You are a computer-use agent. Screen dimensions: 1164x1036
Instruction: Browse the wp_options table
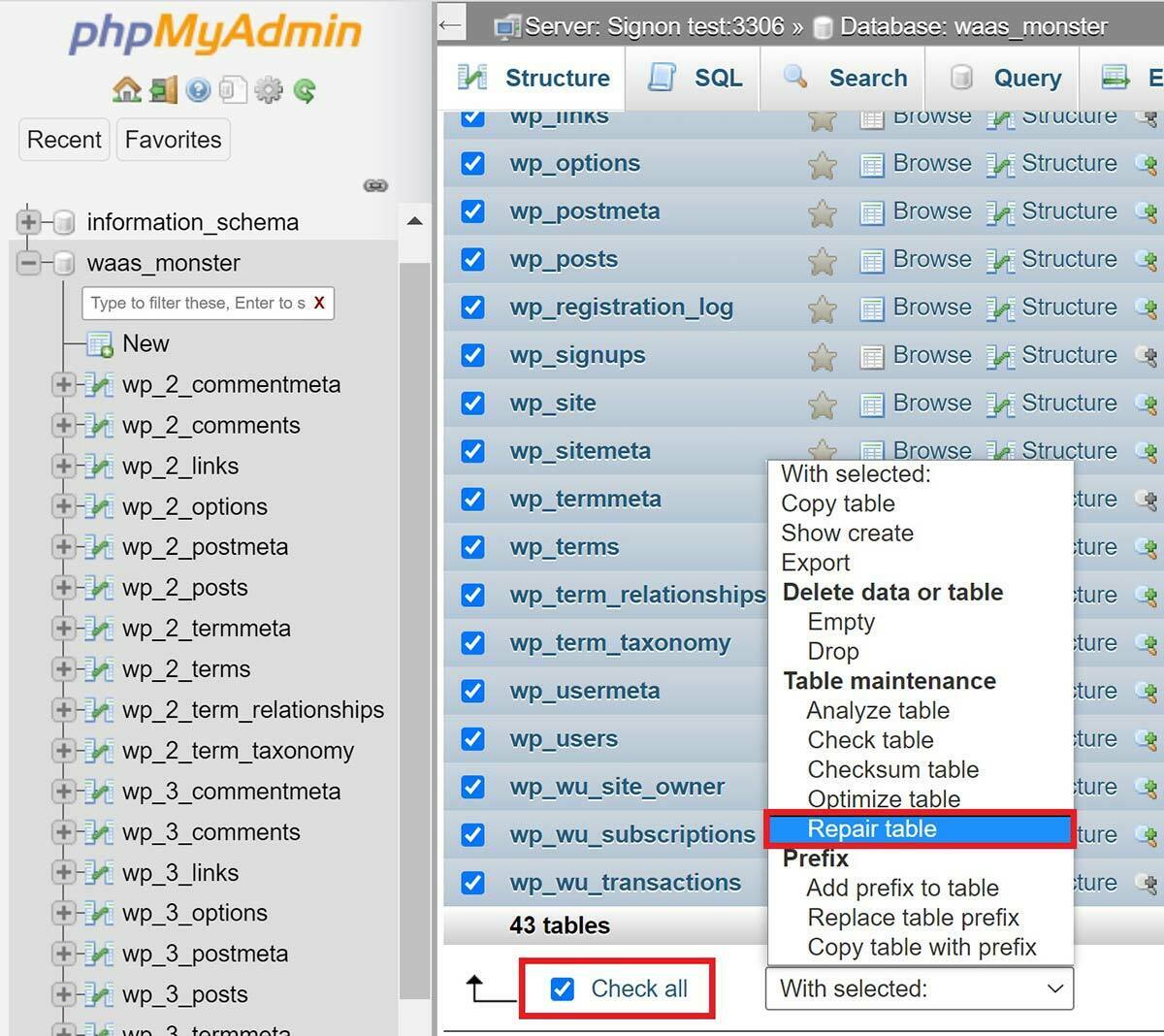coord(932,163)
